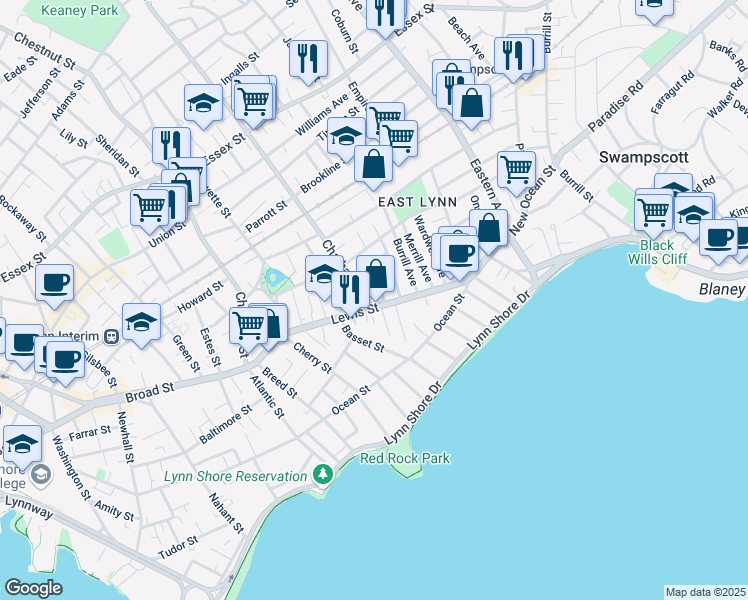Select the cafe marker near Silsbee St
Screen dimensions: 748x600
coord(65,361)
